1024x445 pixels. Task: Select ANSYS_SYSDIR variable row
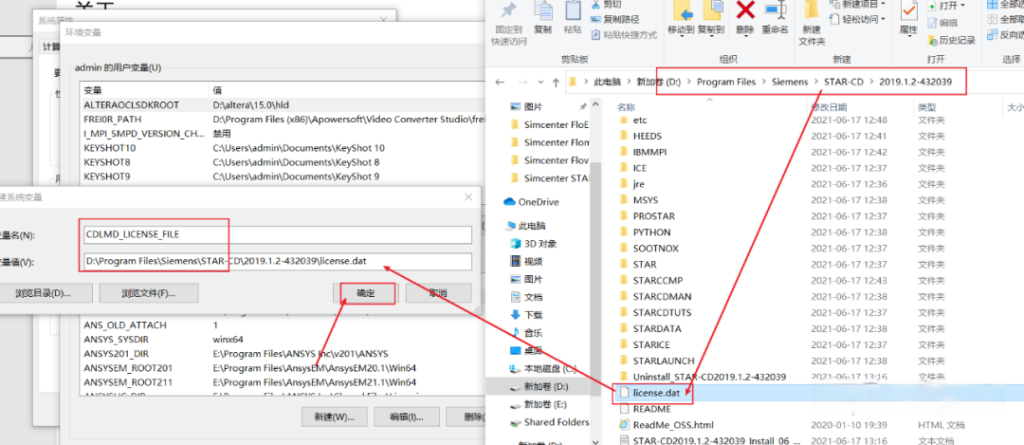[x=281, y=339]
